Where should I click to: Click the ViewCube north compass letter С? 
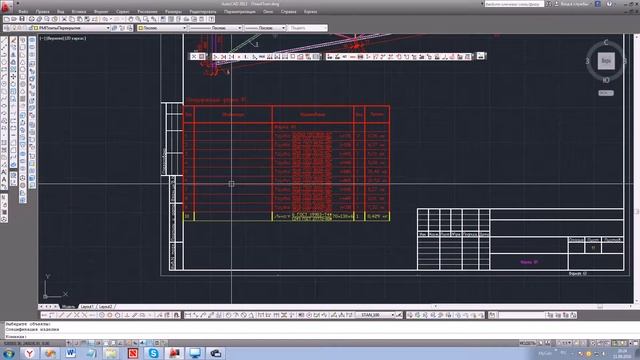[606, 42]
